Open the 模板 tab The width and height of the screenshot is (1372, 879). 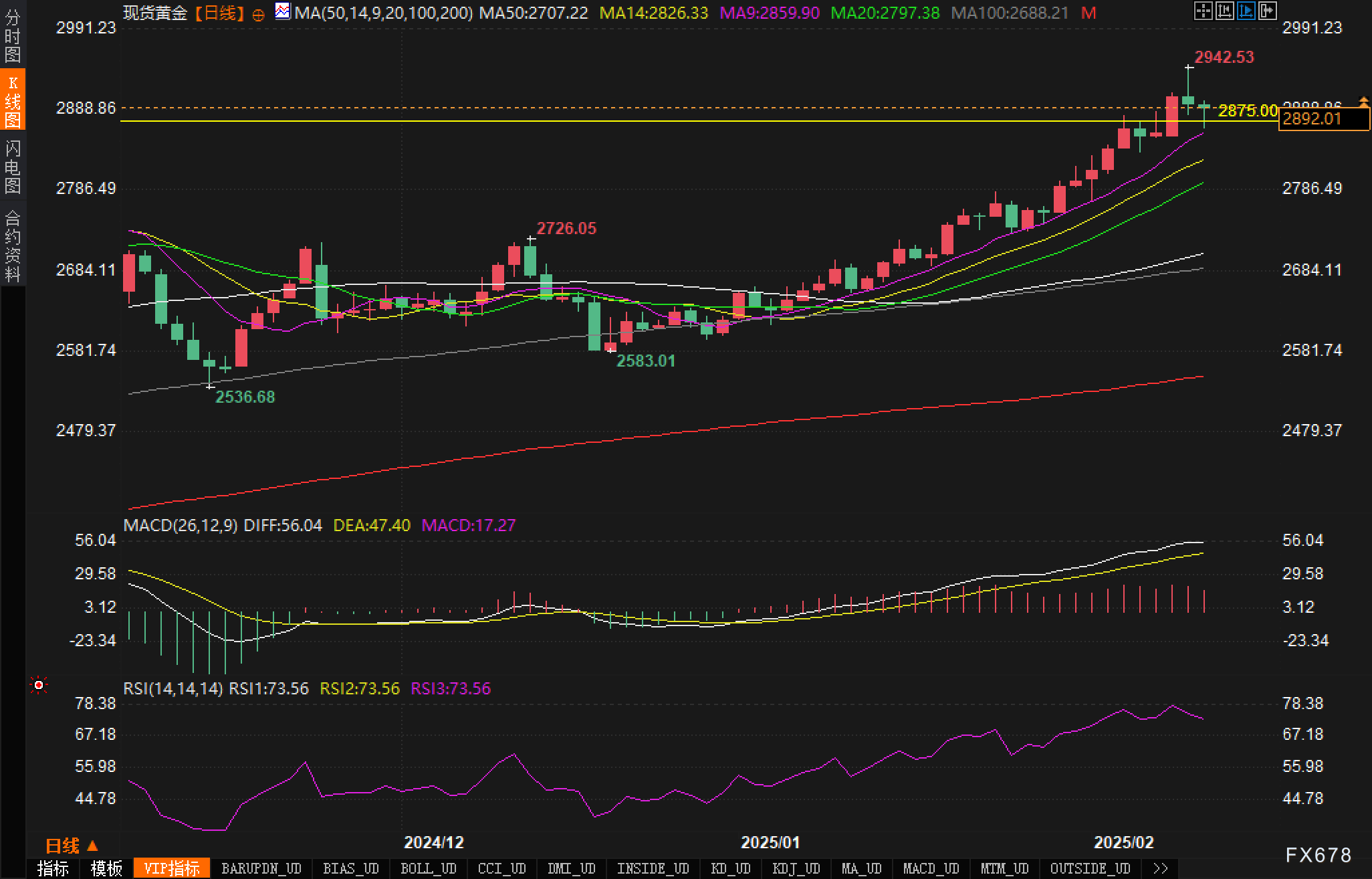(106, 868)
